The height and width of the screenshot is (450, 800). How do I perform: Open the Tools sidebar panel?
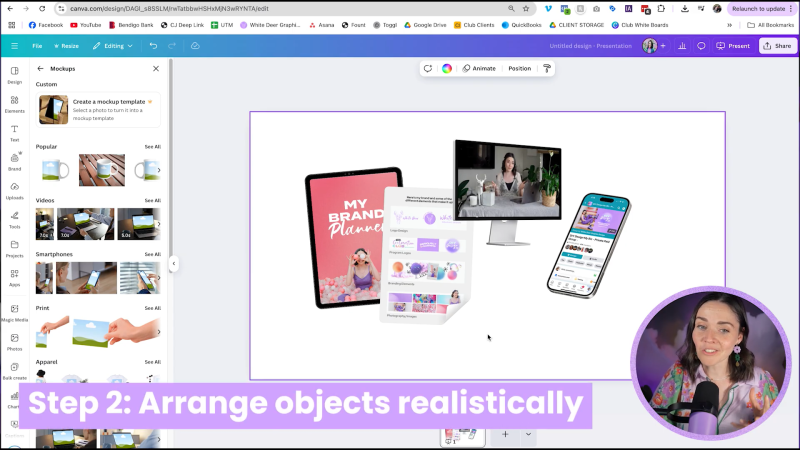pos(14,220)
